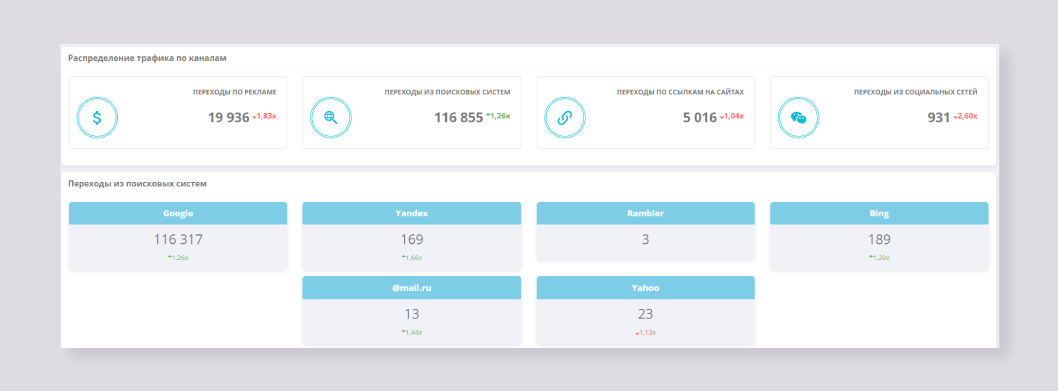The width and height of the screenshot is (1058, 391).
Task: Select the Yandex header card
Action: 412,213
